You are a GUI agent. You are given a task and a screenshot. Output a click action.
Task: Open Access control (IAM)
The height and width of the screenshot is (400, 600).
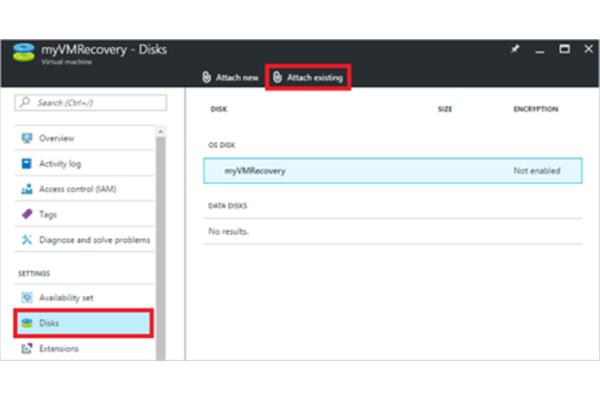(x=85, y=189)
